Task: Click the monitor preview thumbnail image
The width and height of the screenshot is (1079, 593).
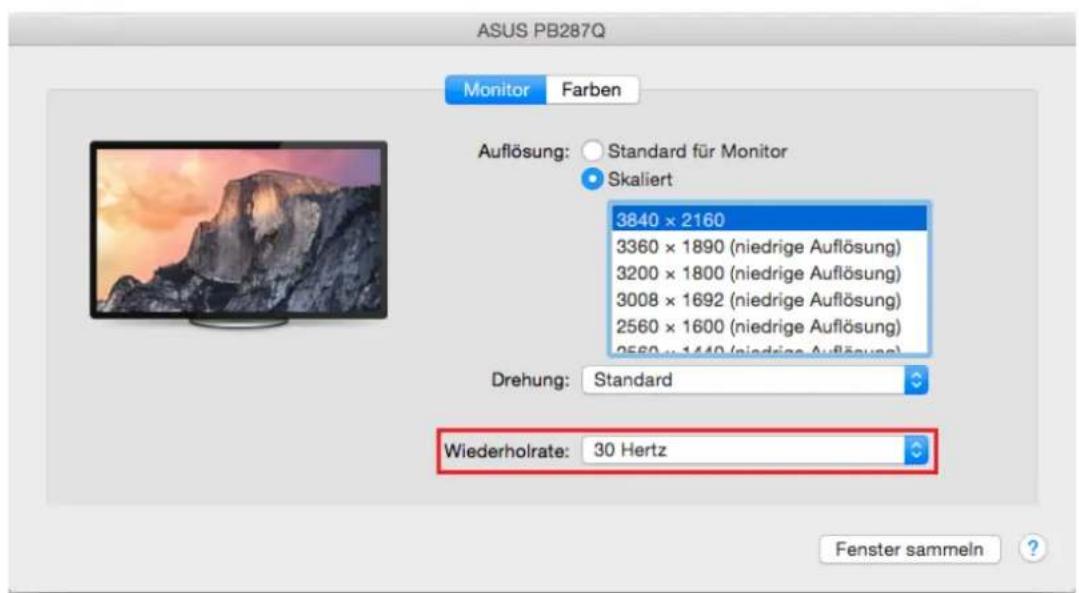Action: pos(239,234)
